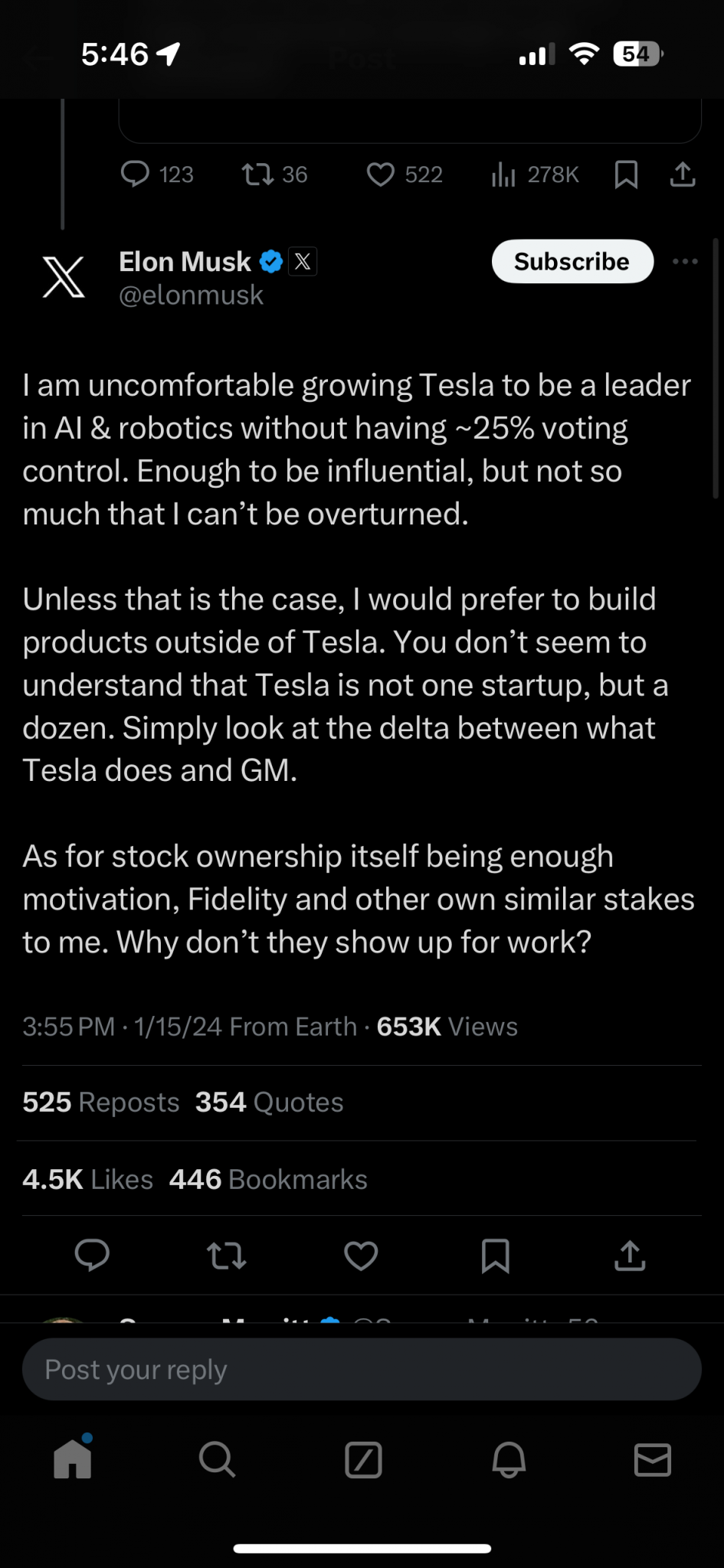The width and height of the screenshot is (724, 1568).
Task: Bookmark the main post via action bar
Action: pyautogui.click(x=495, y=1256)
